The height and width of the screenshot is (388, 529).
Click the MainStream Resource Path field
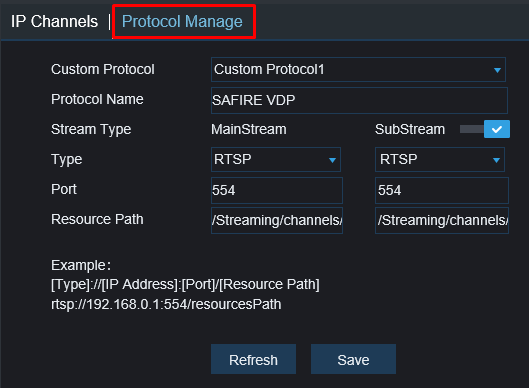pos(277,220)
